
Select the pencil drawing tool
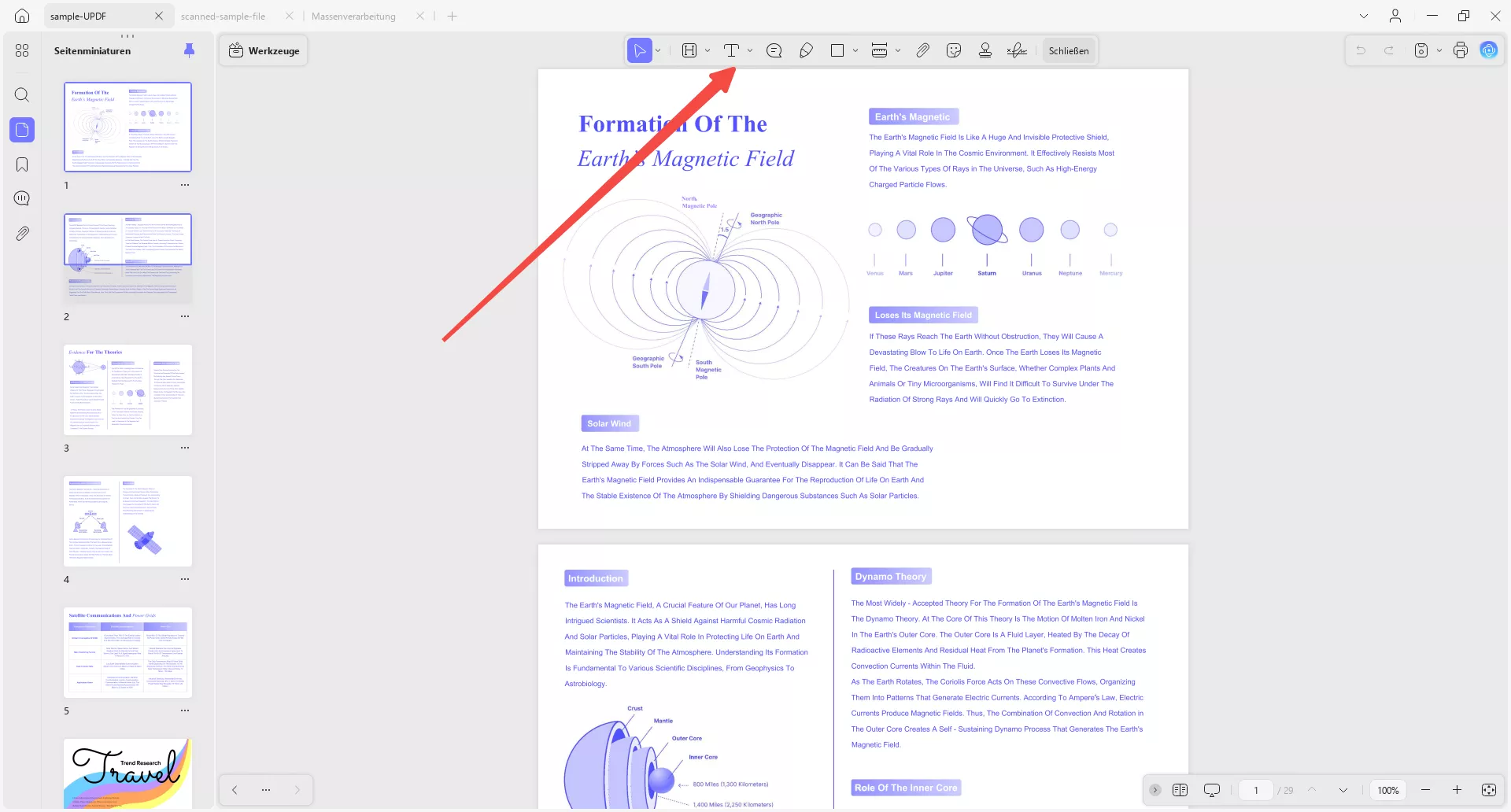(806, 50)
